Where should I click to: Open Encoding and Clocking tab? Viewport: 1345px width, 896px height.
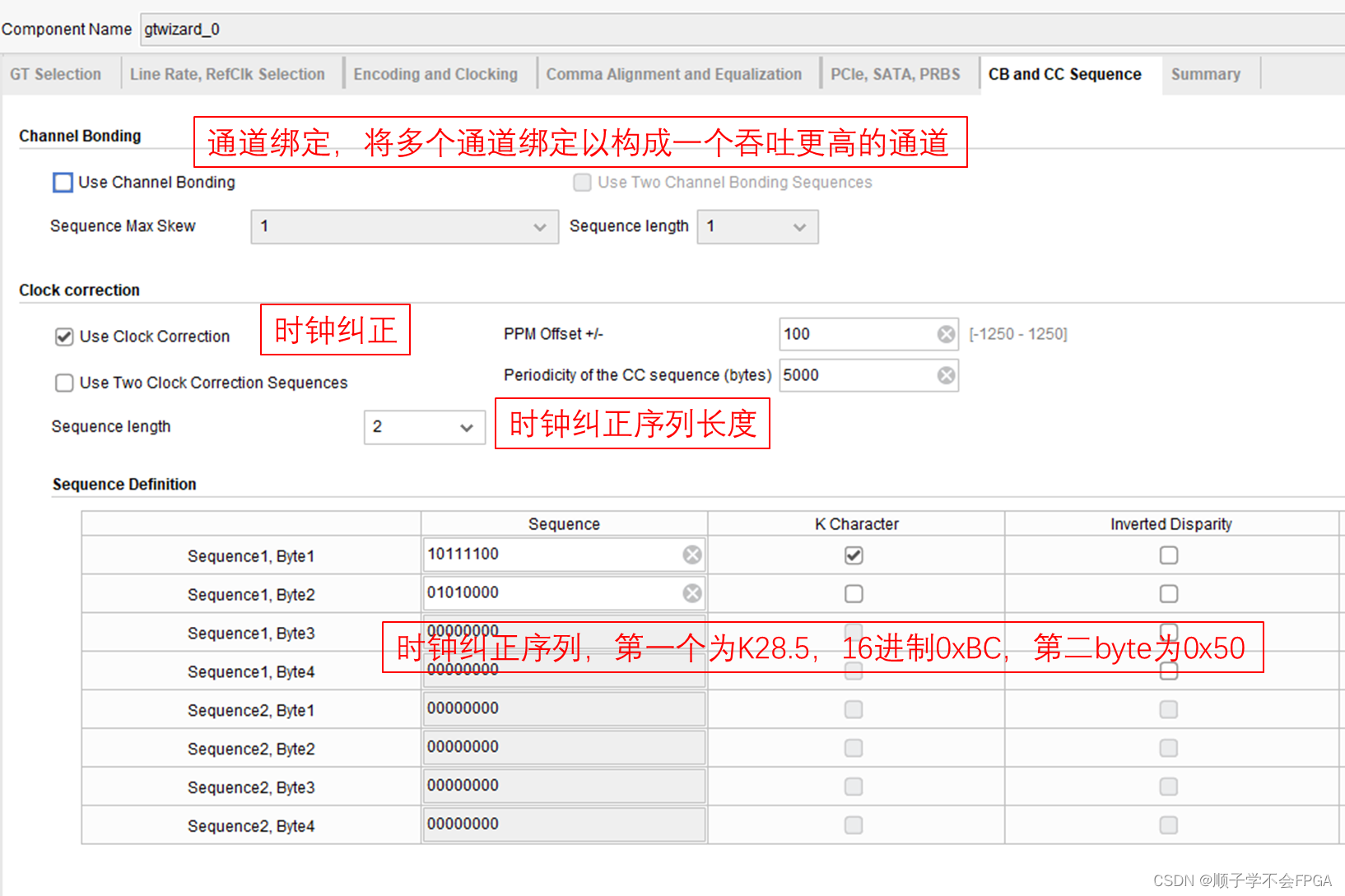(x=436, y=74)
